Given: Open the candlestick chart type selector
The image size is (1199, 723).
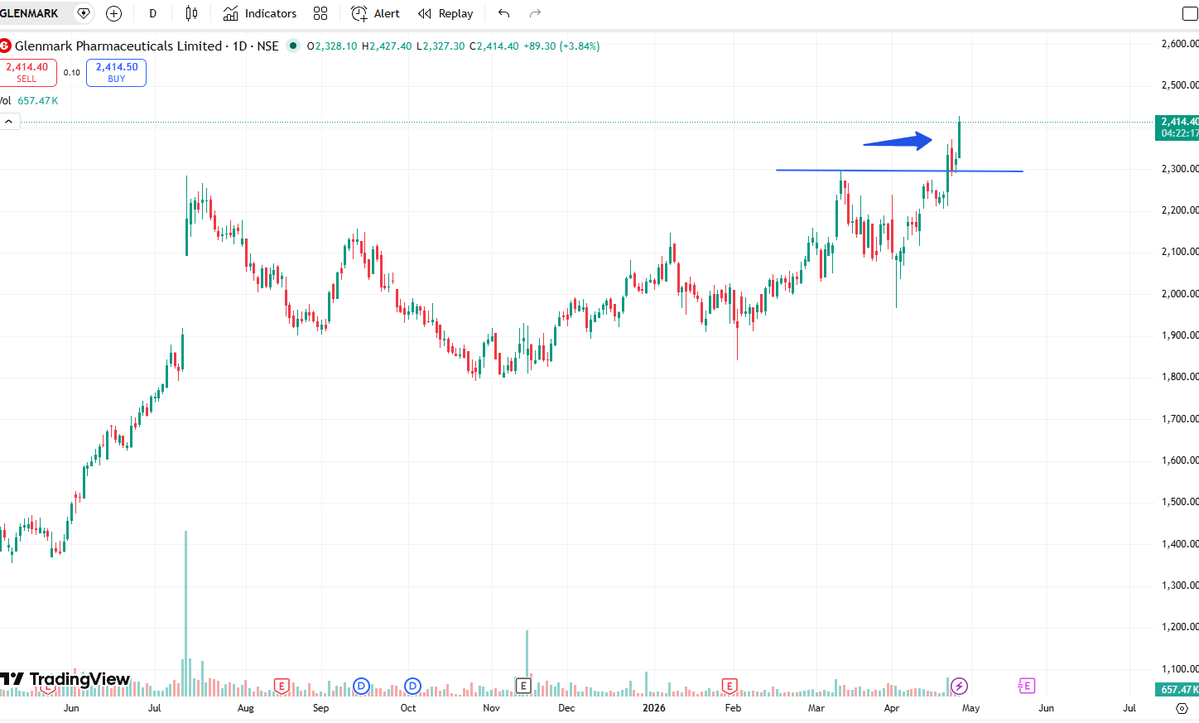Looking at the screenshot, I should click(x=191, y=13).
